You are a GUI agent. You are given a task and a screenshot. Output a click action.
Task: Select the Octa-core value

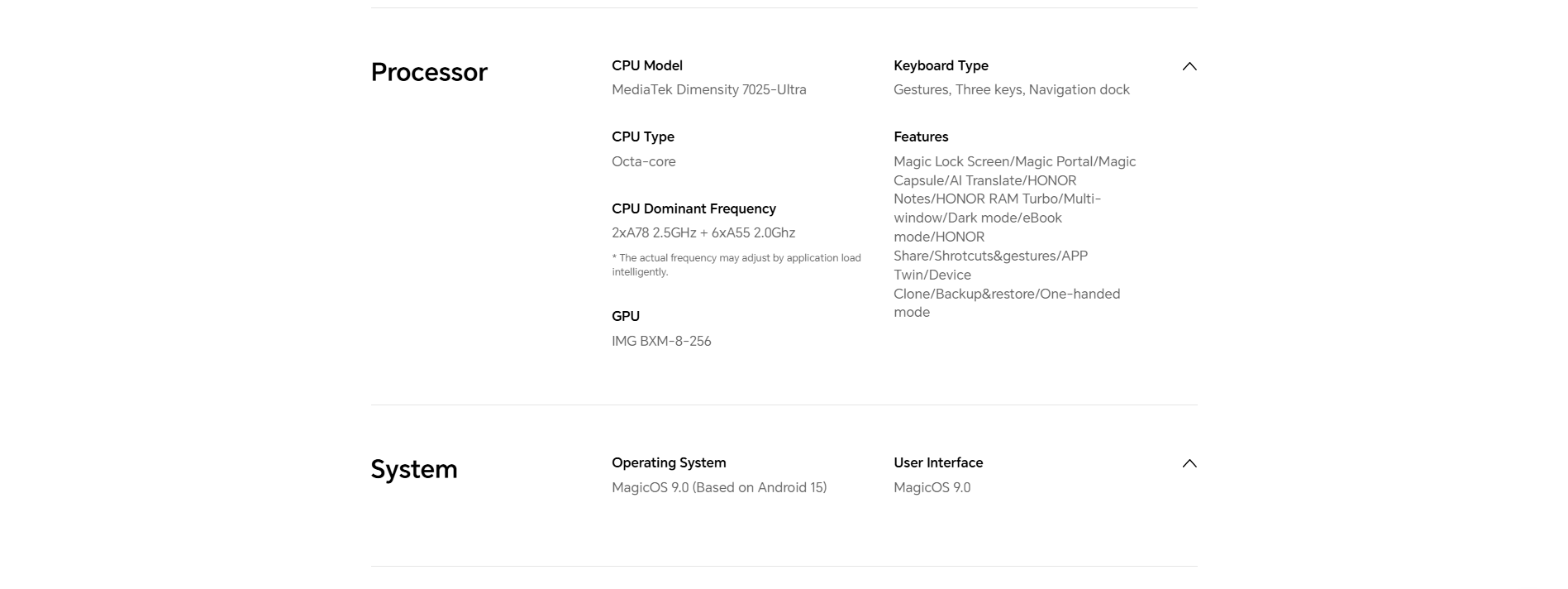point(644,161)
